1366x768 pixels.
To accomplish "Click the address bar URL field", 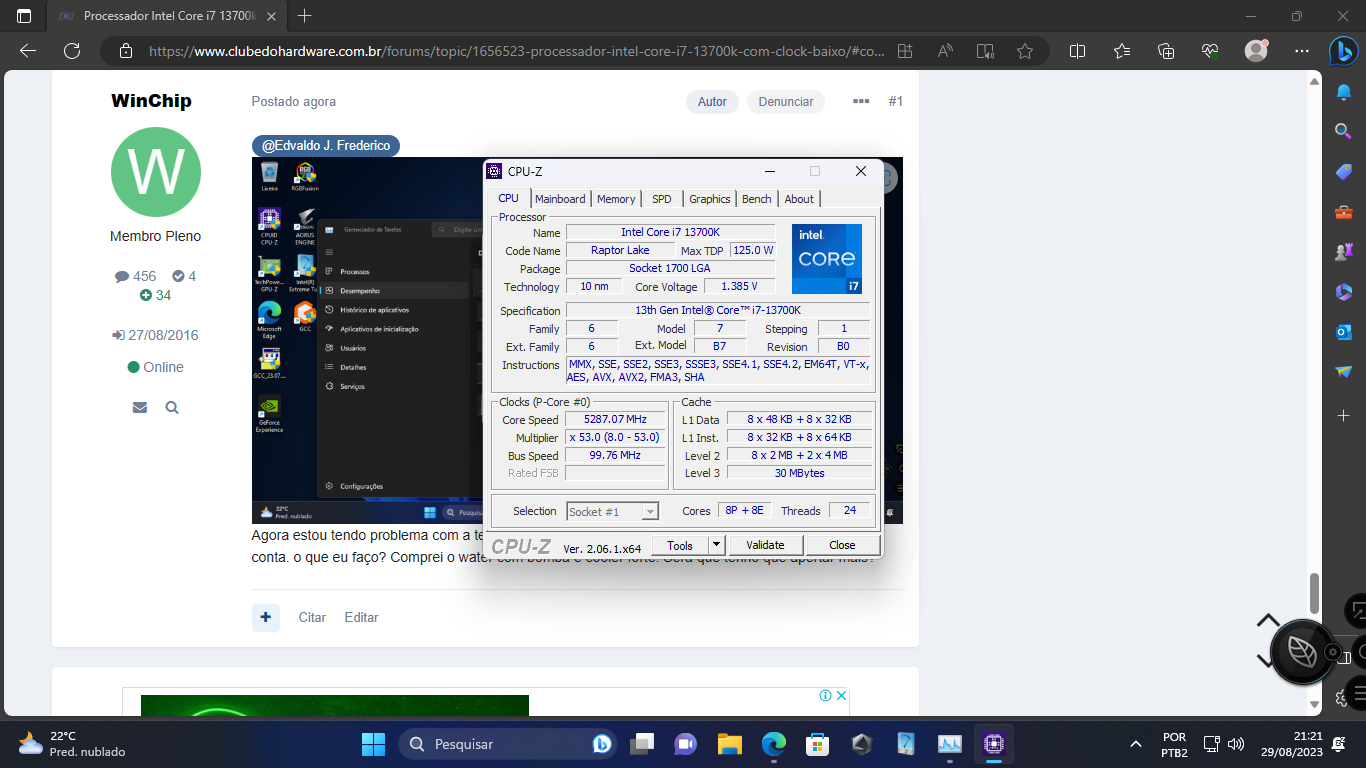I will (x=516, y=51).
